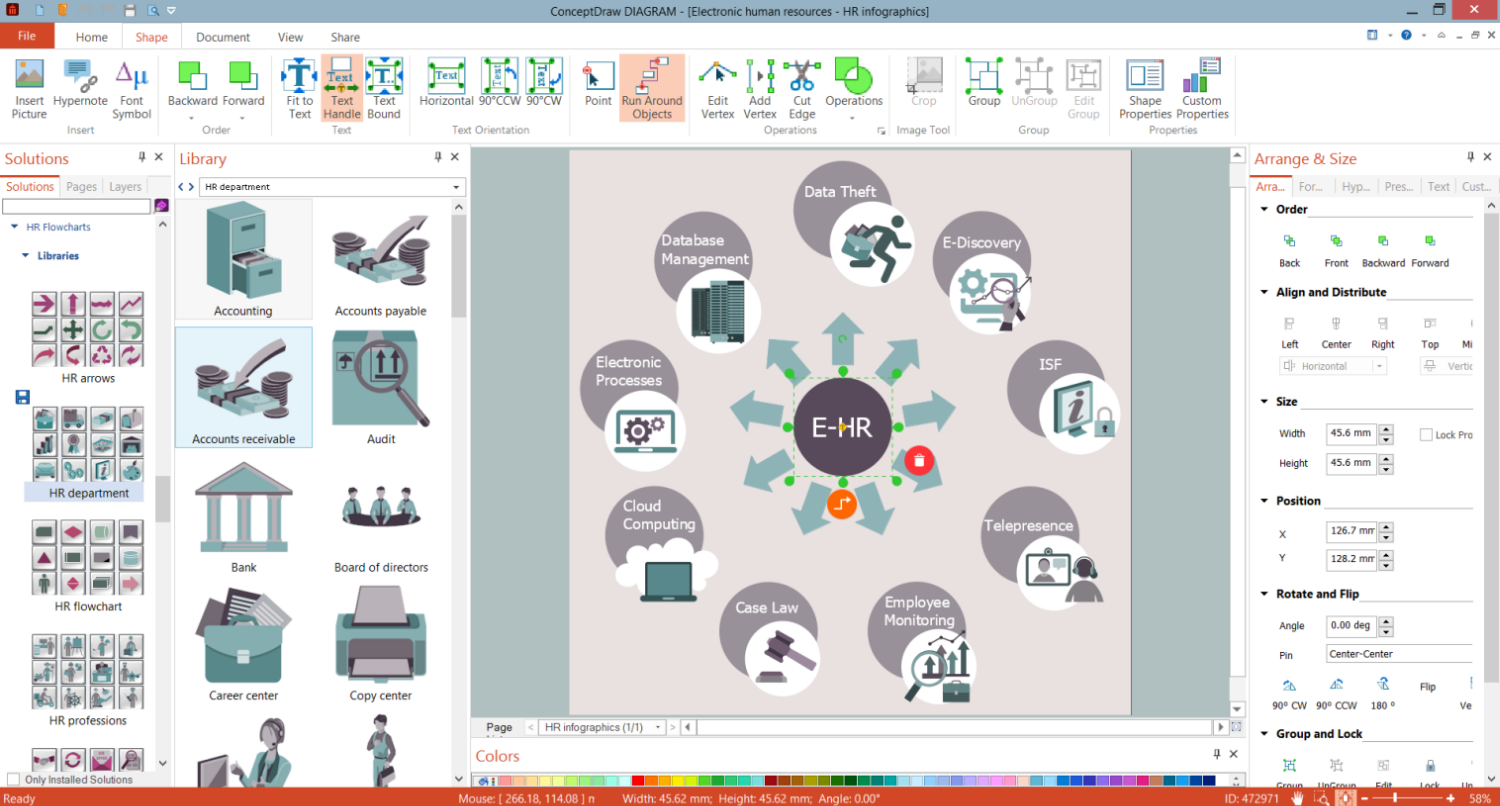
Task: Open the File menu
Action: (x=27, y=36)
